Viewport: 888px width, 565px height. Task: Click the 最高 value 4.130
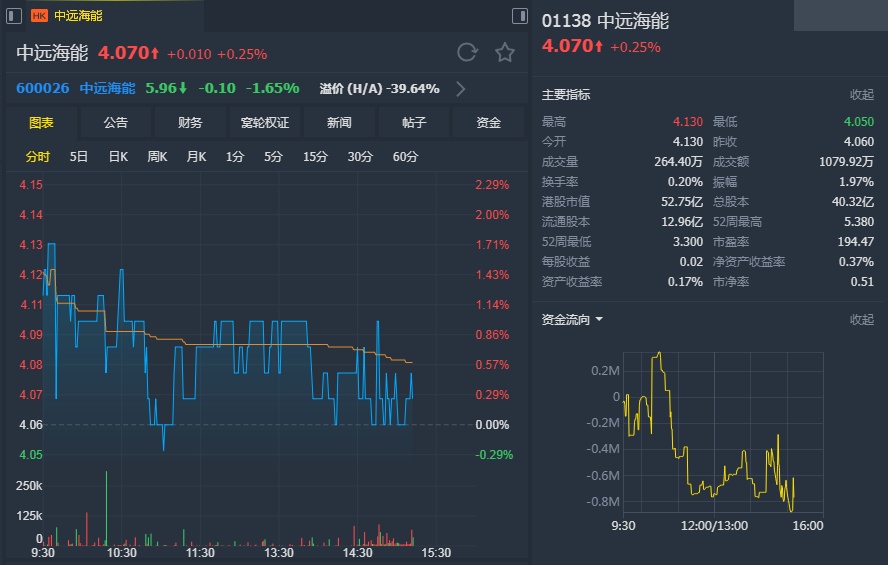click(x=688, y=122)
